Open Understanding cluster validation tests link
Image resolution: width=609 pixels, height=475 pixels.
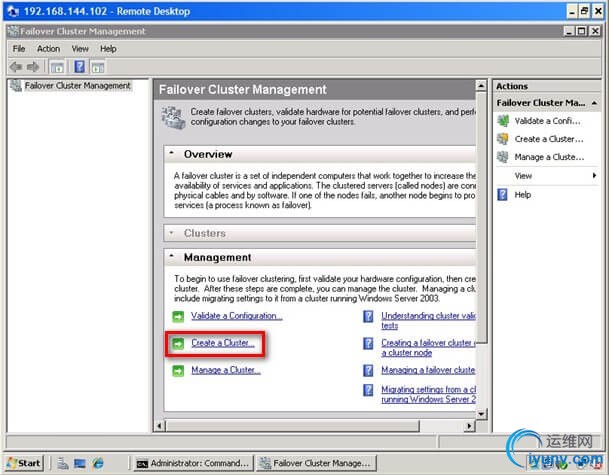tap(428, 320)
